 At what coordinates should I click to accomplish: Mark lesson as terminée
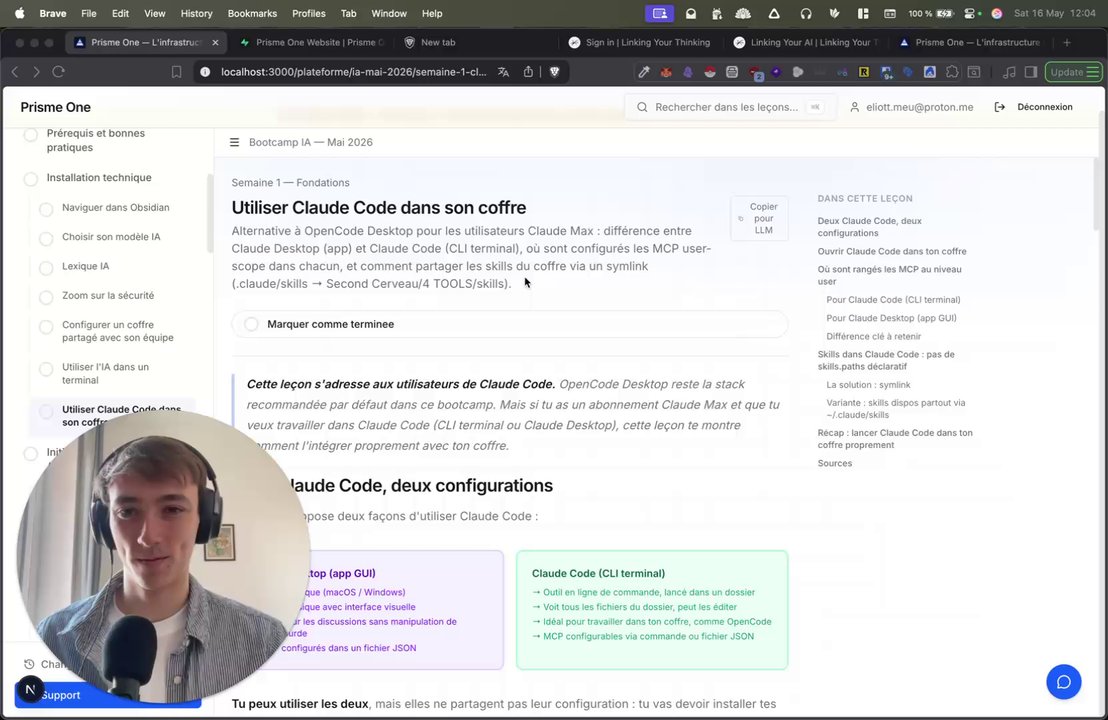tap(509, 324)
